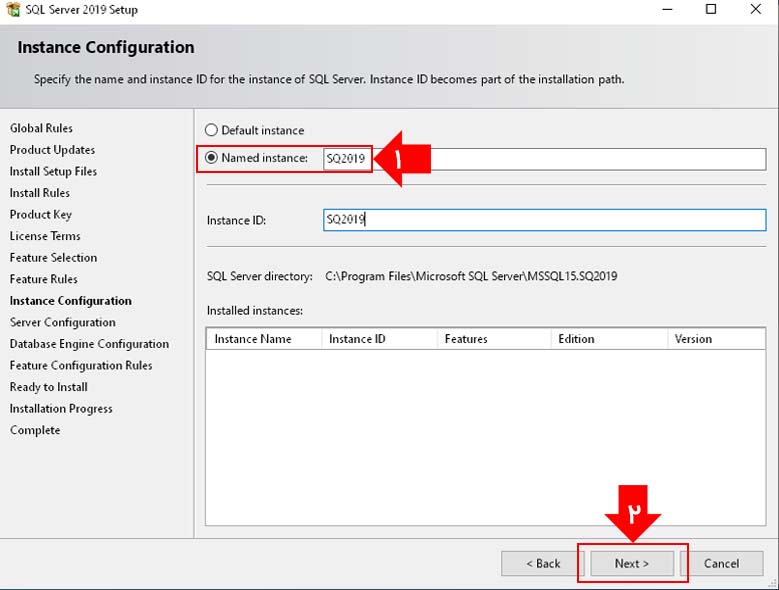The image size is (779, 590).
Task: Click the Instance ID text field
Action: pos(544,220)
